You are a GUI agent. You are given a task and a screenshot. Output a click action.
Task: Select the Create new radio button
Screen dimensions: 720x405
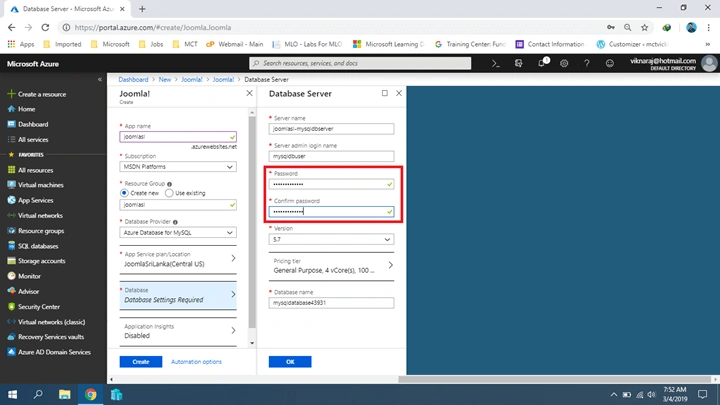pos(124,193)
